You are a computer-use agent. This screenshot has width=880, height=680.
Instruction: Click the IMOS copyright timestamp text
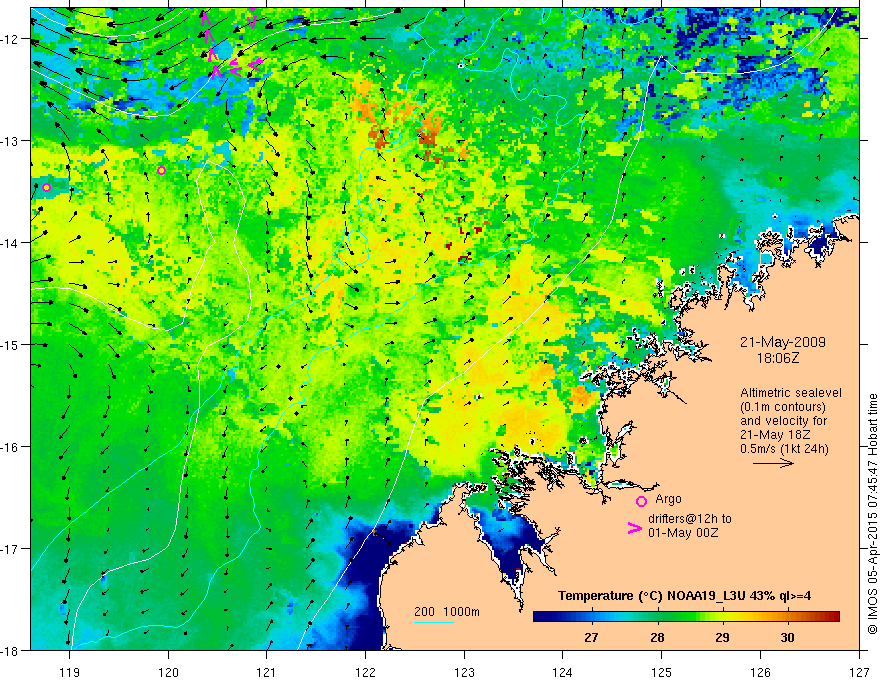872,513
